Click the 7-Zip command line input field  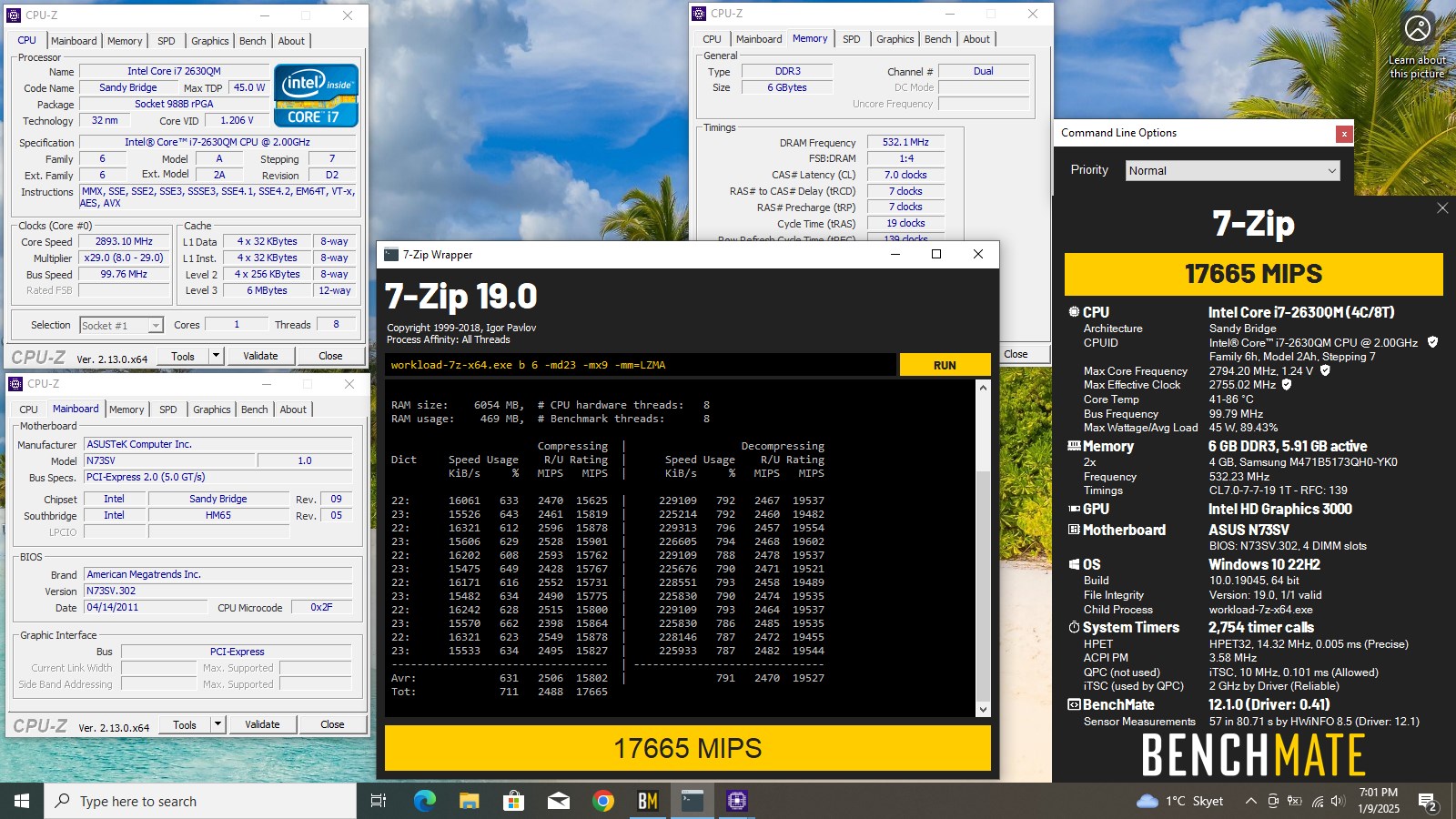coord(641,365)
